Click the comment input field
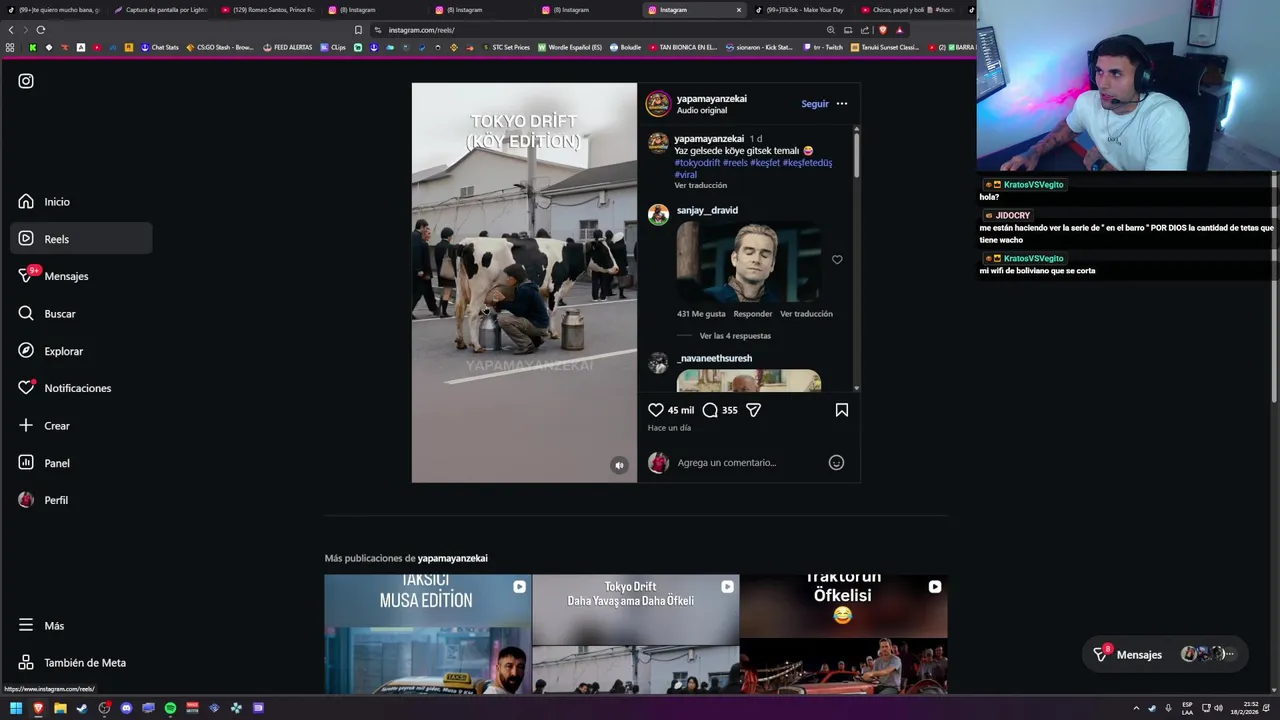 click(748, 463)
